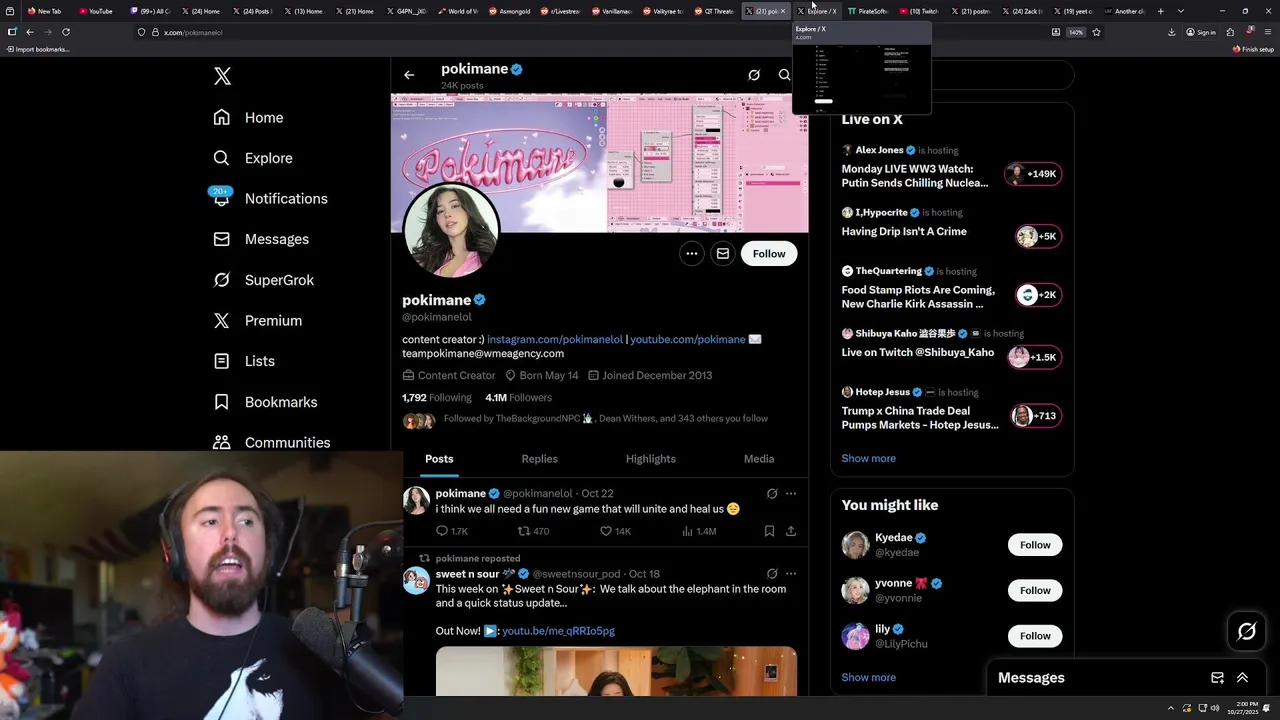Open Bookmarks in the sidebar
Image resolution: width=1280 pixels, height=720 pixels.
265,402
